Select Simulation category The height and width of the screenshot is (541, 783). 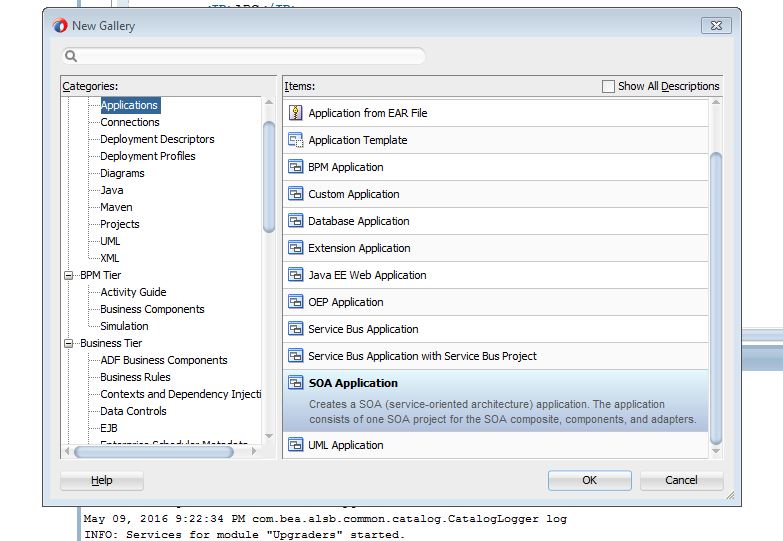[124, 326]
